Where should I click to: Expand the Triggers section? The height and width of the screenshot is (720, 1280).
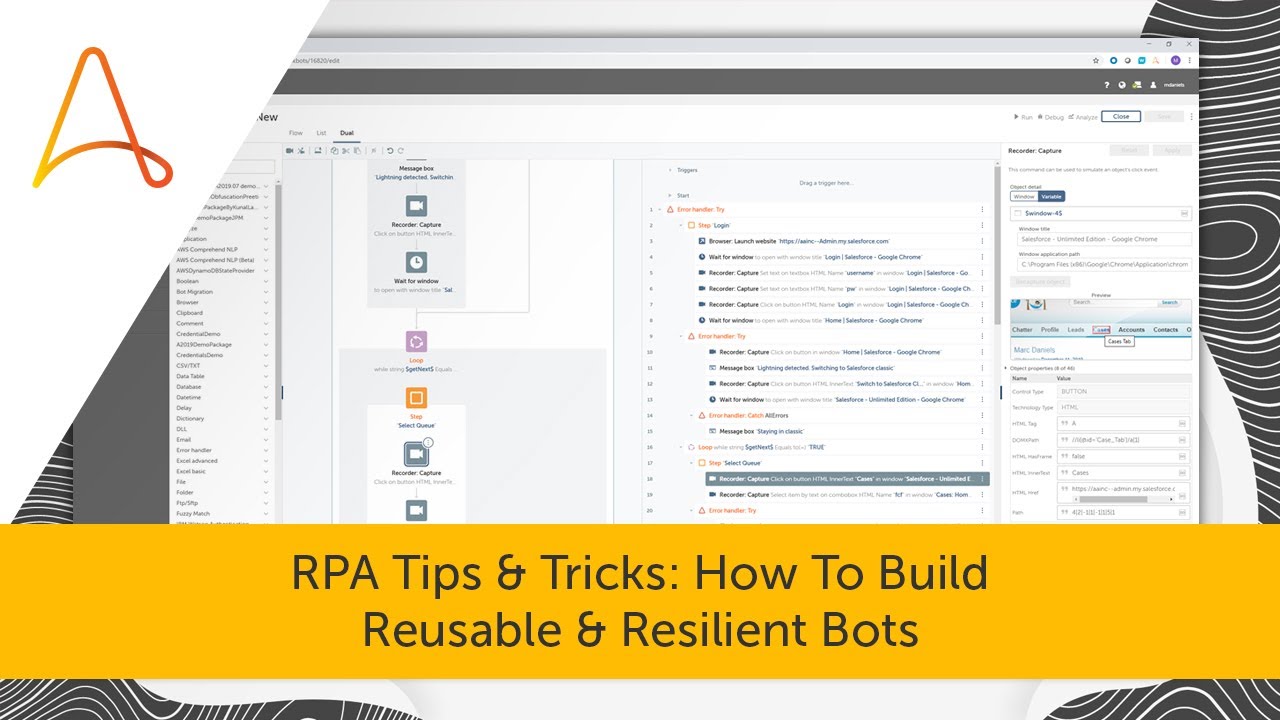[x=670, y=170]
